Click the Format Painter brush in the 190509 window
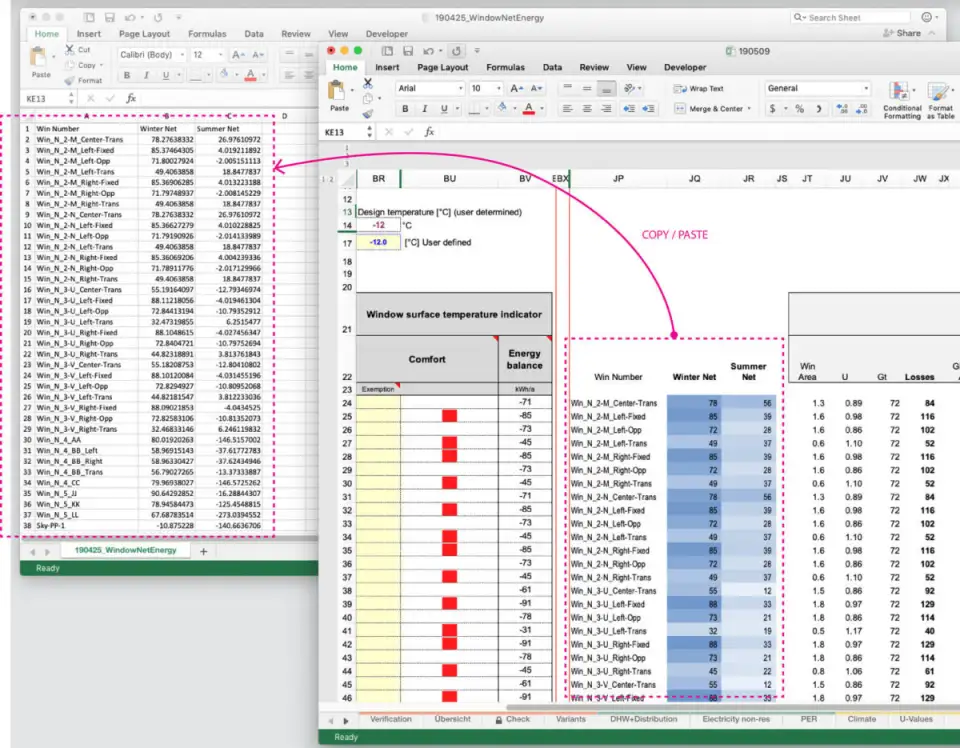960x748 pixels. [x=368, y=114]
